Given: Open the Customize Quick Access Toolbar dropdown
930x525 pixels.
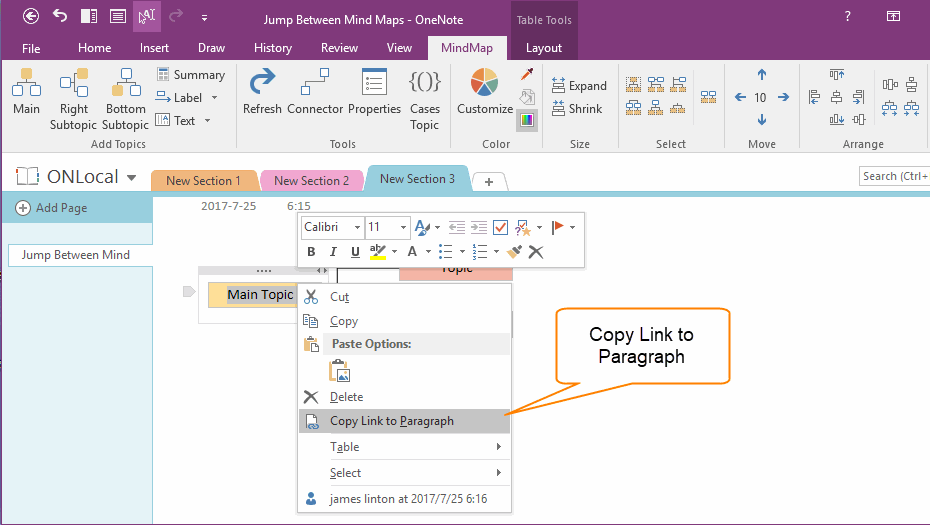Looking at the screenshot, I should coord(204,18).
